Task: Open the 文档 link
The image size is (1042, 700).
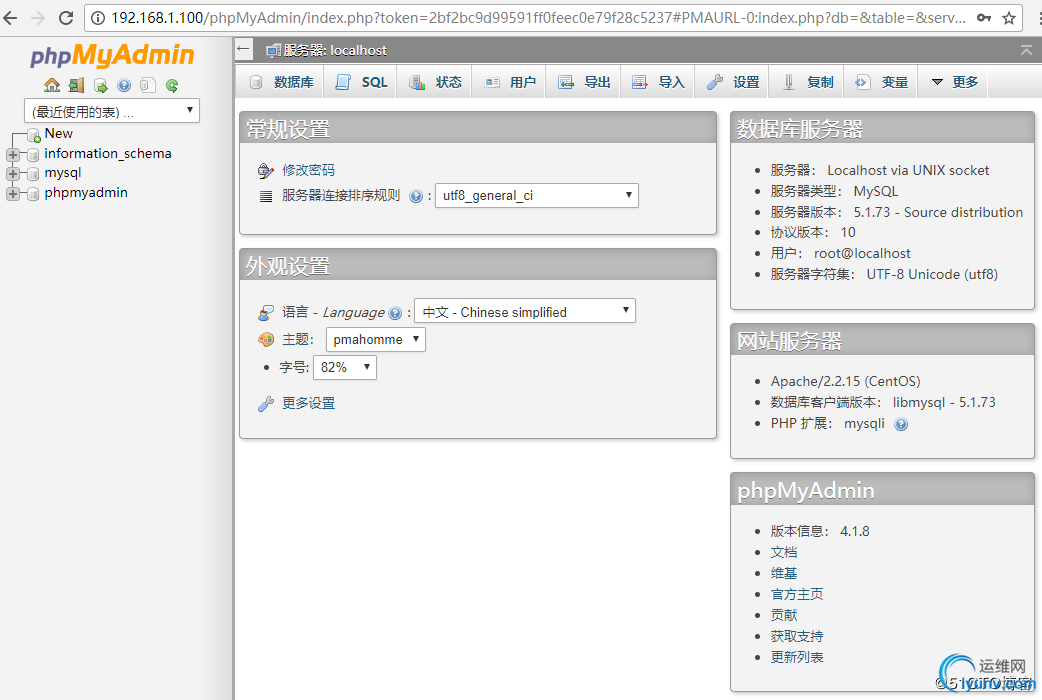Action: point(784,552)
